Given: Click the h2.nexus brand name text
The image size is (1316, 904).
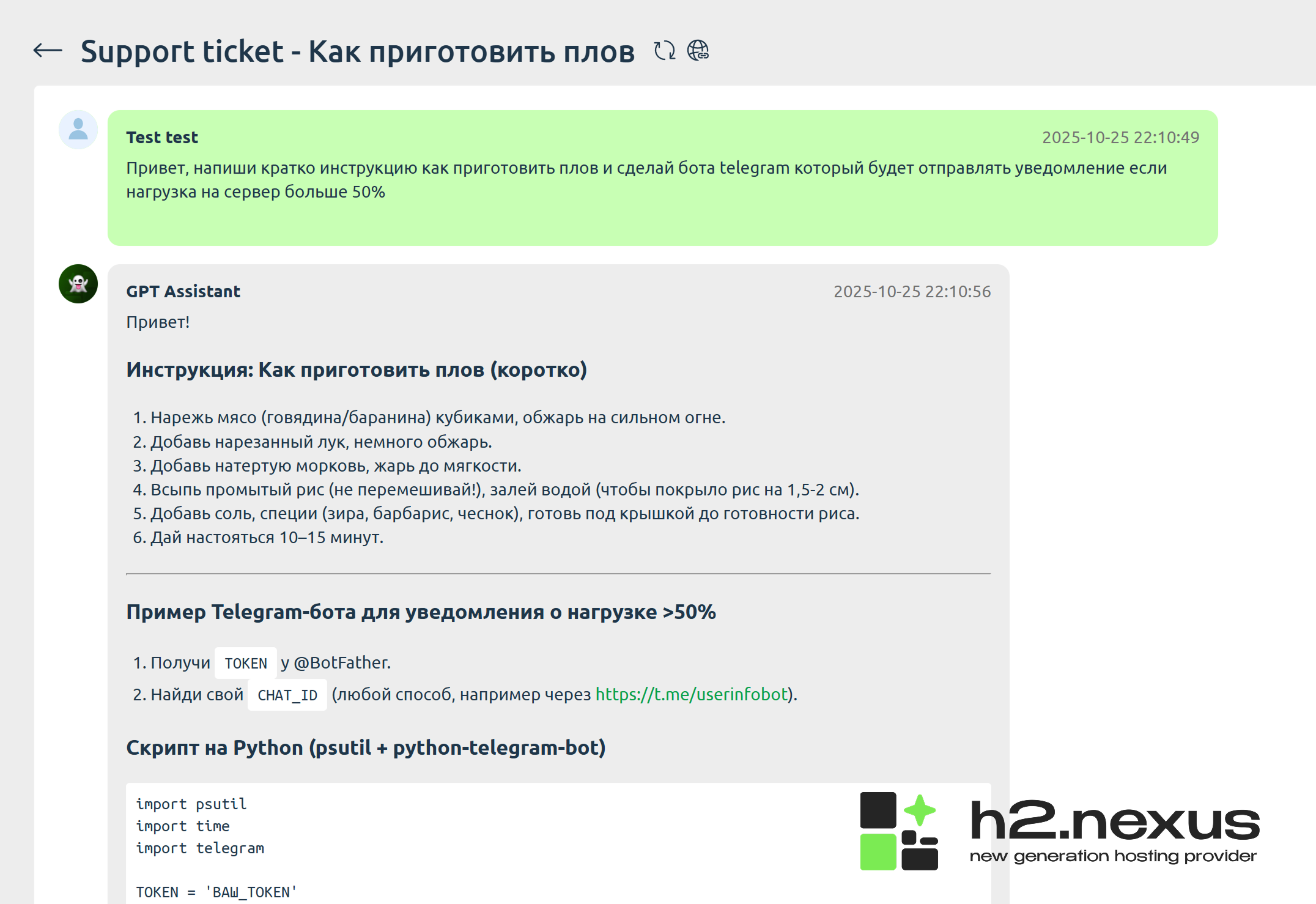Looking at the screenshot, I should click(1114, 821).
